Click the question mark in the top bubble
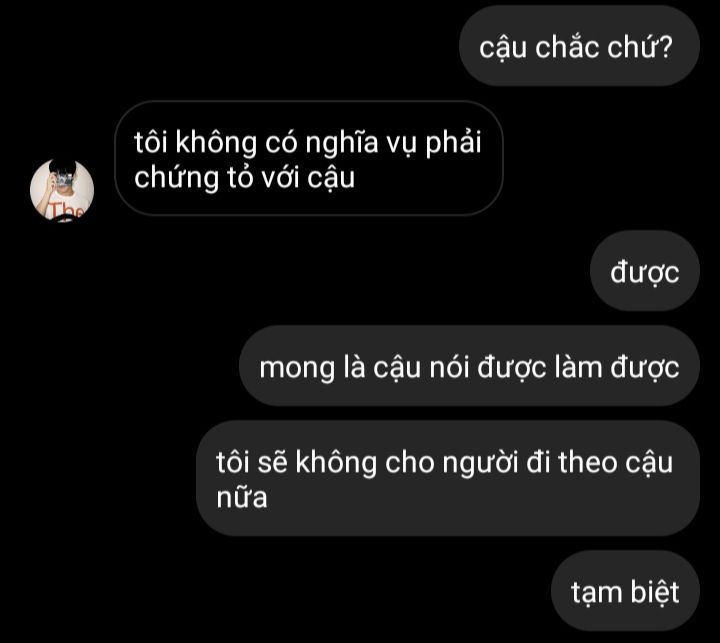 663,46
